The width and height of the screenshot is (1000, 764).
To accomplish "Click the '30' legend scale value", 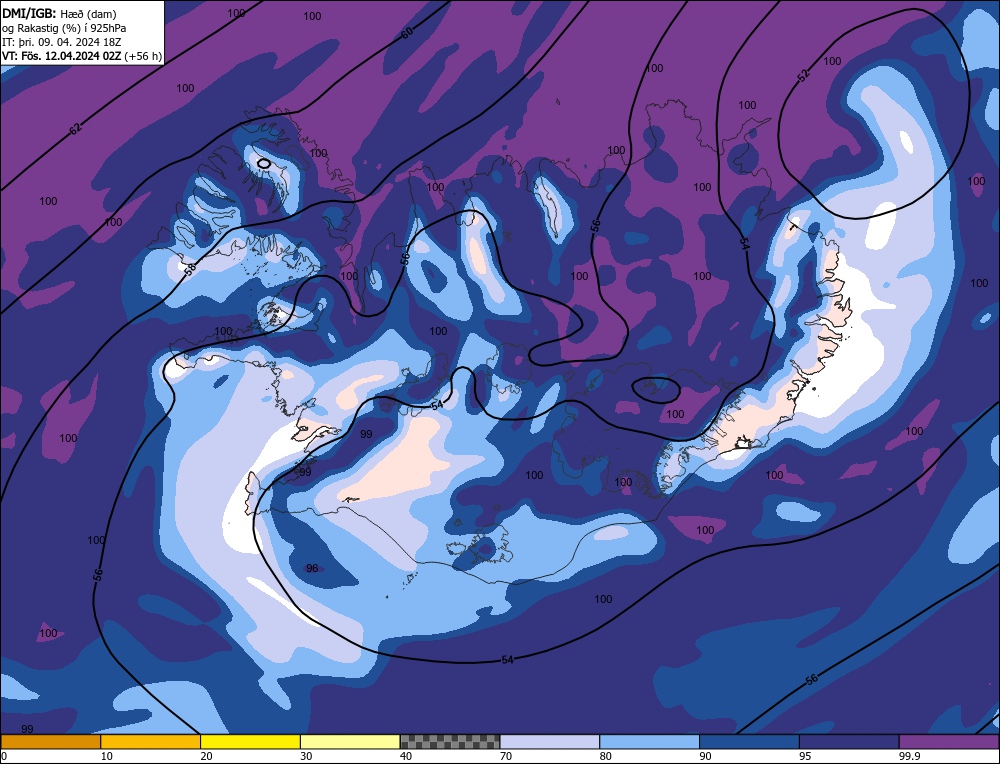I will (x=306, y=756).
